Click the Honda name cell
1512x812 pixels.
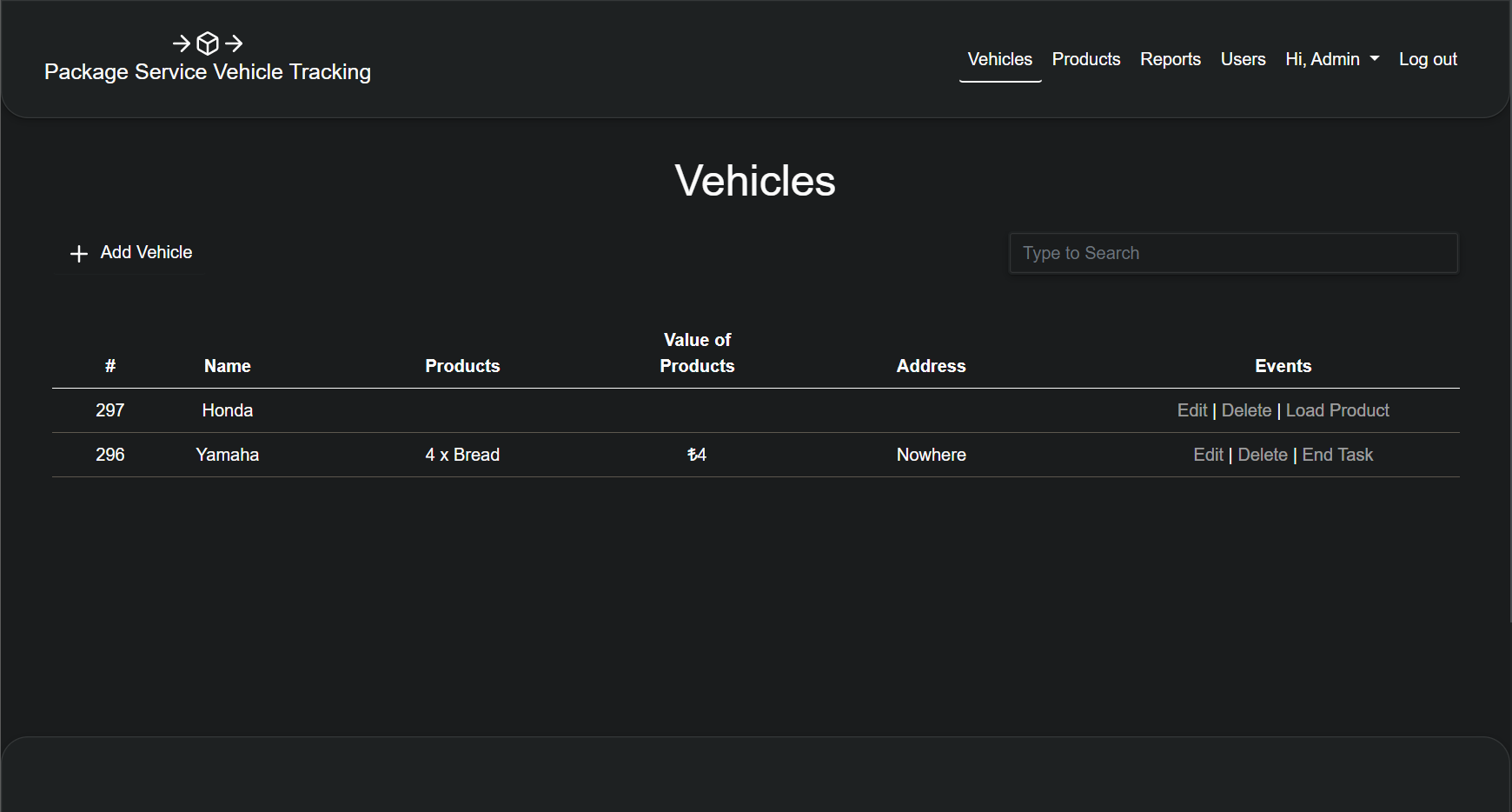[228, 410]
